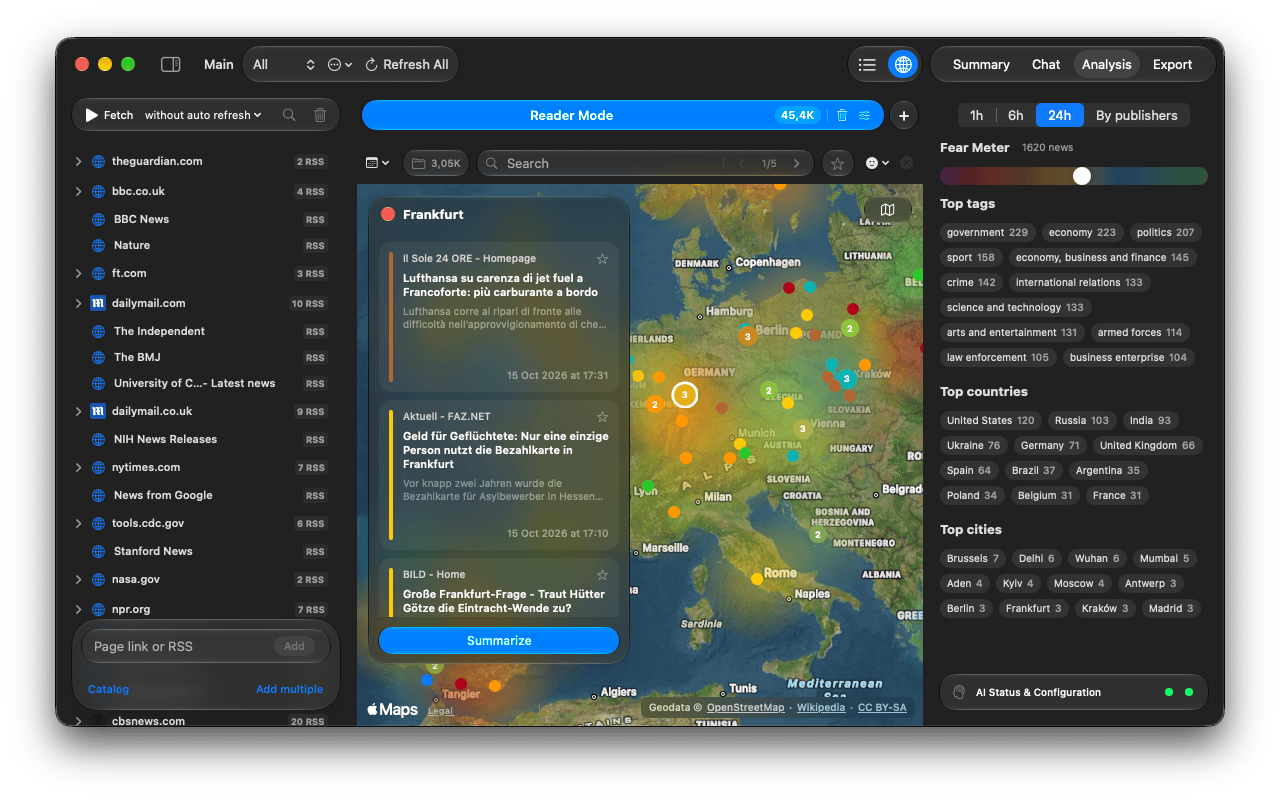1280x800 pixels.
Task: Open the layout view dropdown icon
Action: (x=378, y=163)
